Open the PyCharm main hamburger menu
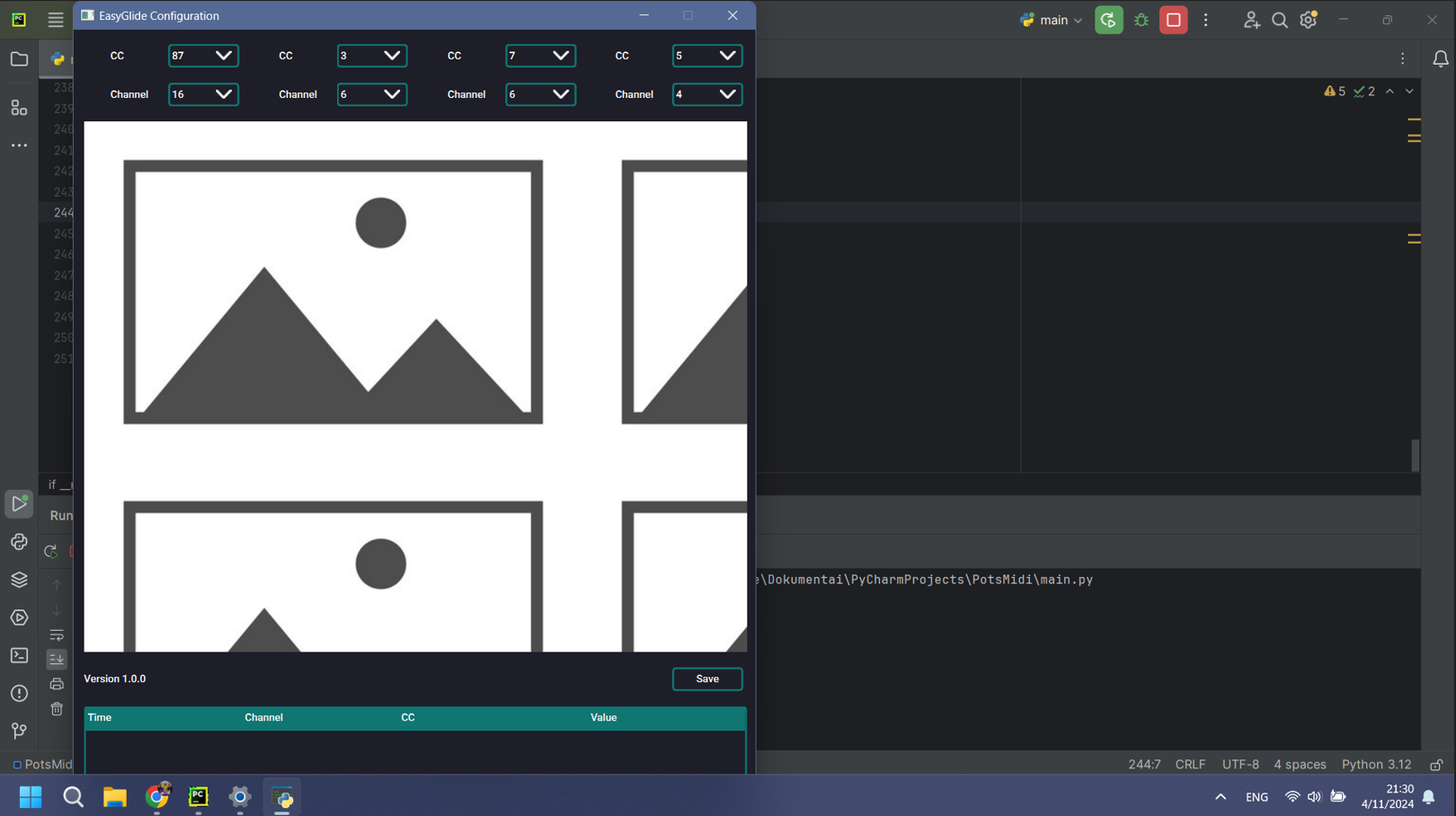This screenshot has width=1456, height=816. pos(56,20)
